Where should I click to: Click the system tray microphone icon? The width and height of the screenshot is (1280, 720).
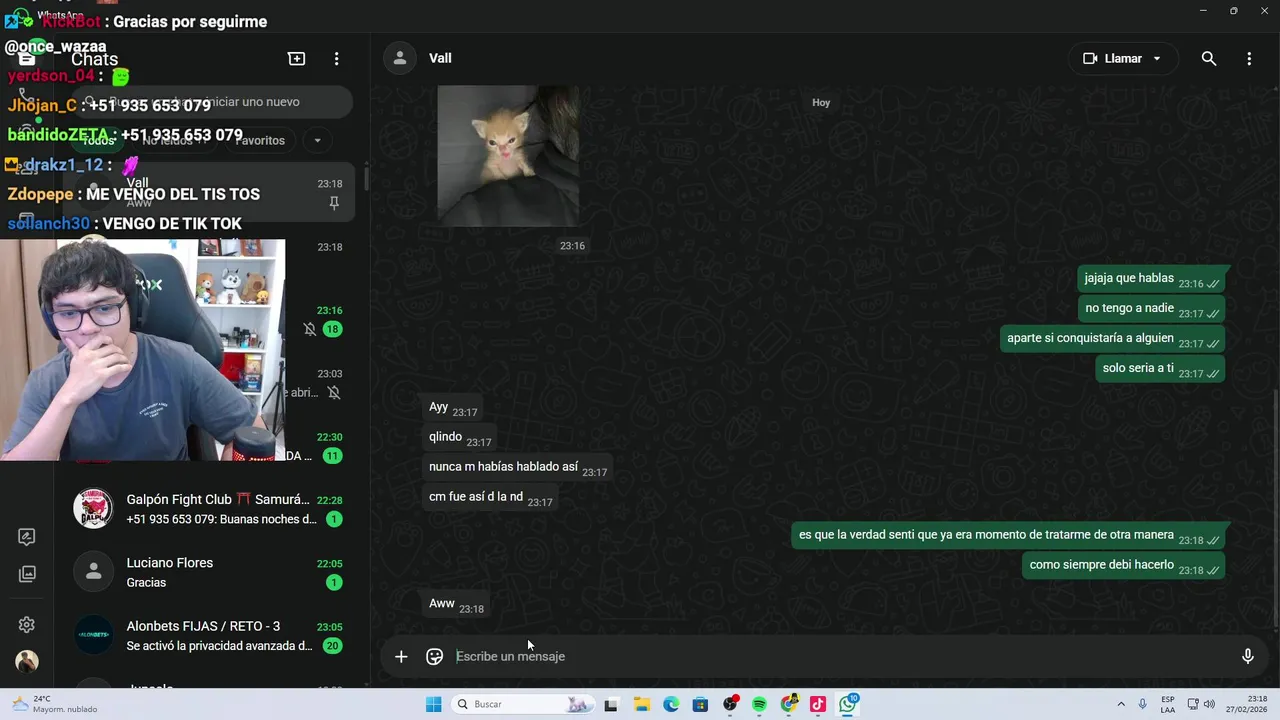tap(1142, 705)
